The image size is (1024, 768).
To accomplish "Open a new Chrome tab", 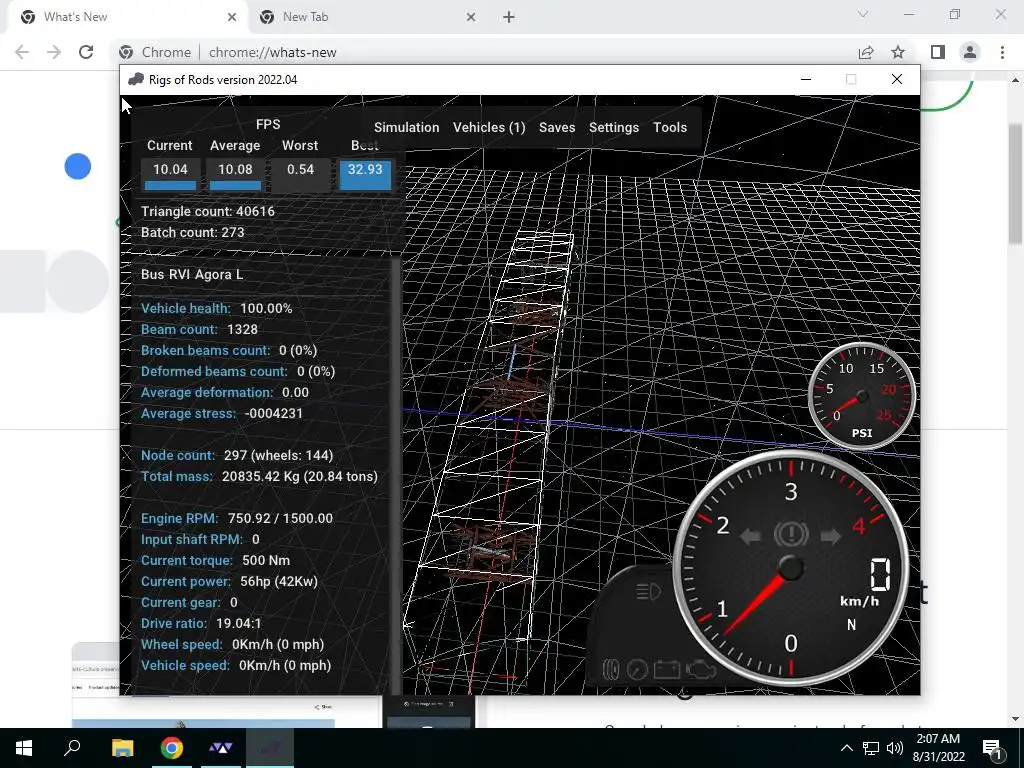I will 509,17.
